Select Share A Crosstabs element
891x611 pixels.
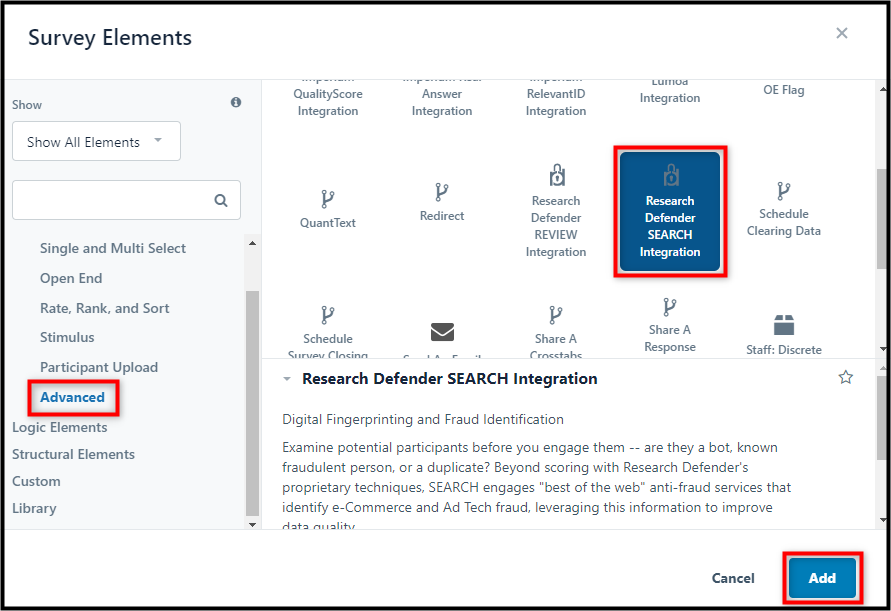556,332
